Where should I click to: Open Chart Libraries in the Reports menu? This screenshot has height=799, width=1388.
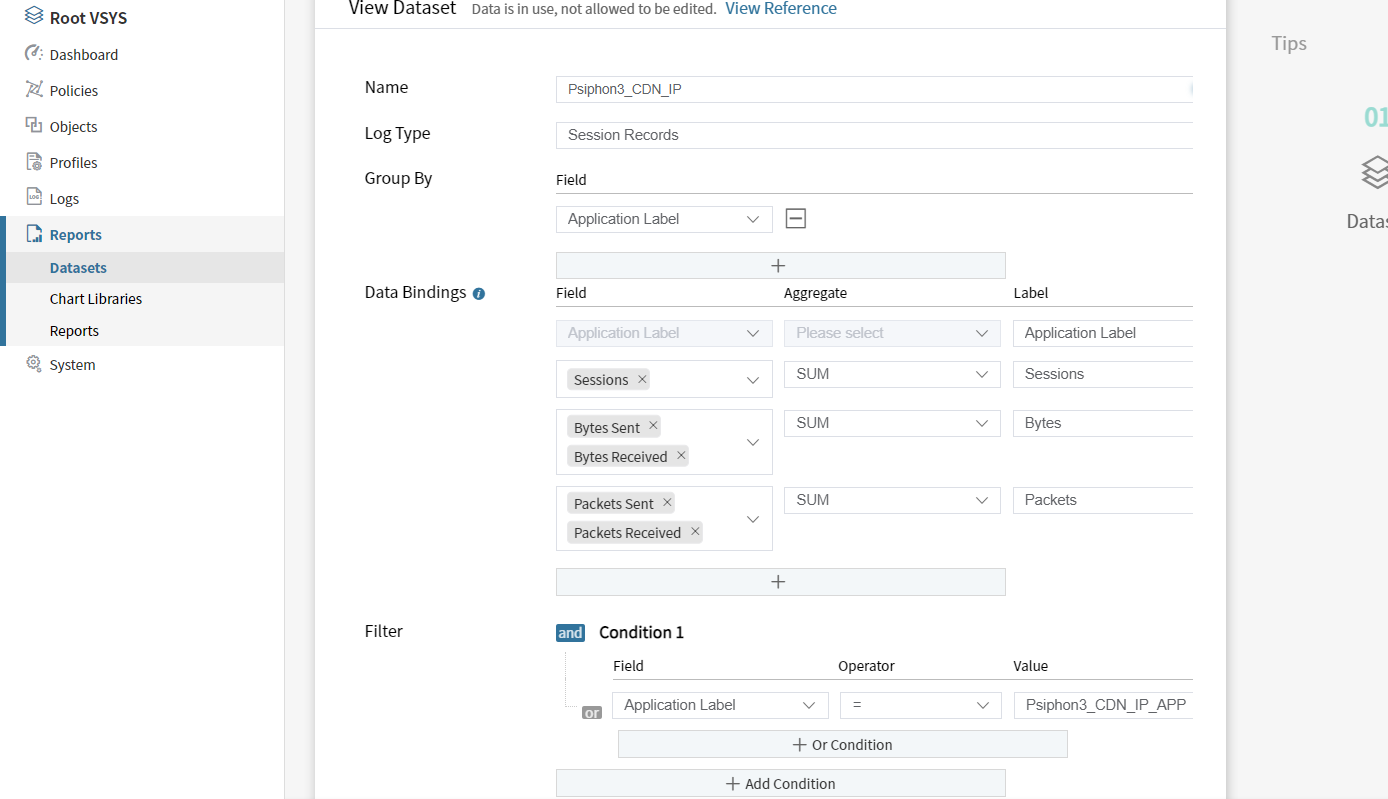click(x=96, y=299)
